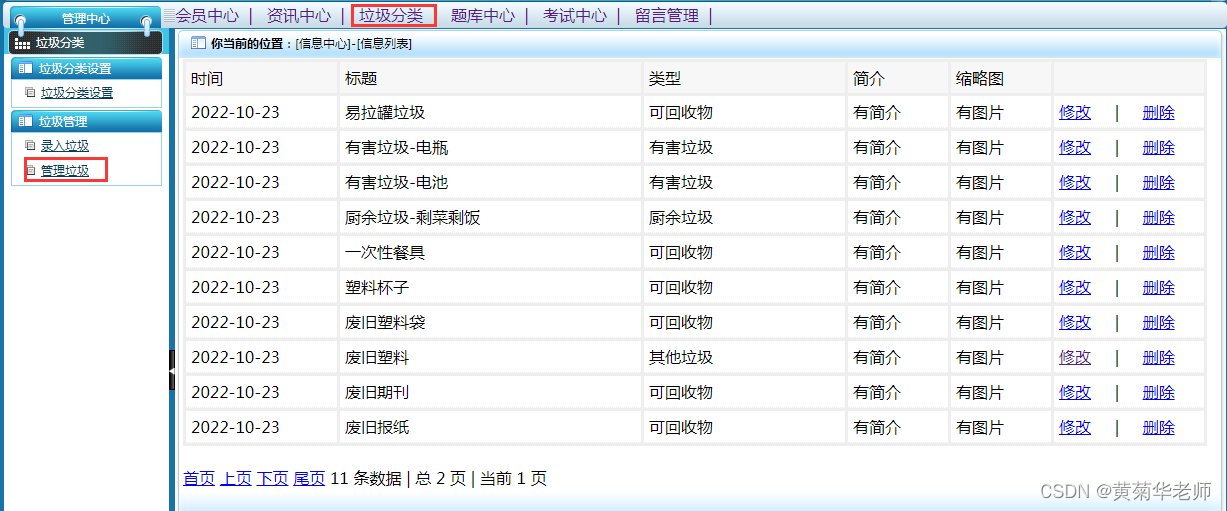The height and width of the screenshot is (511, 1227).
Task: Open the 会员中心 tab
Action: pos(207,15)
